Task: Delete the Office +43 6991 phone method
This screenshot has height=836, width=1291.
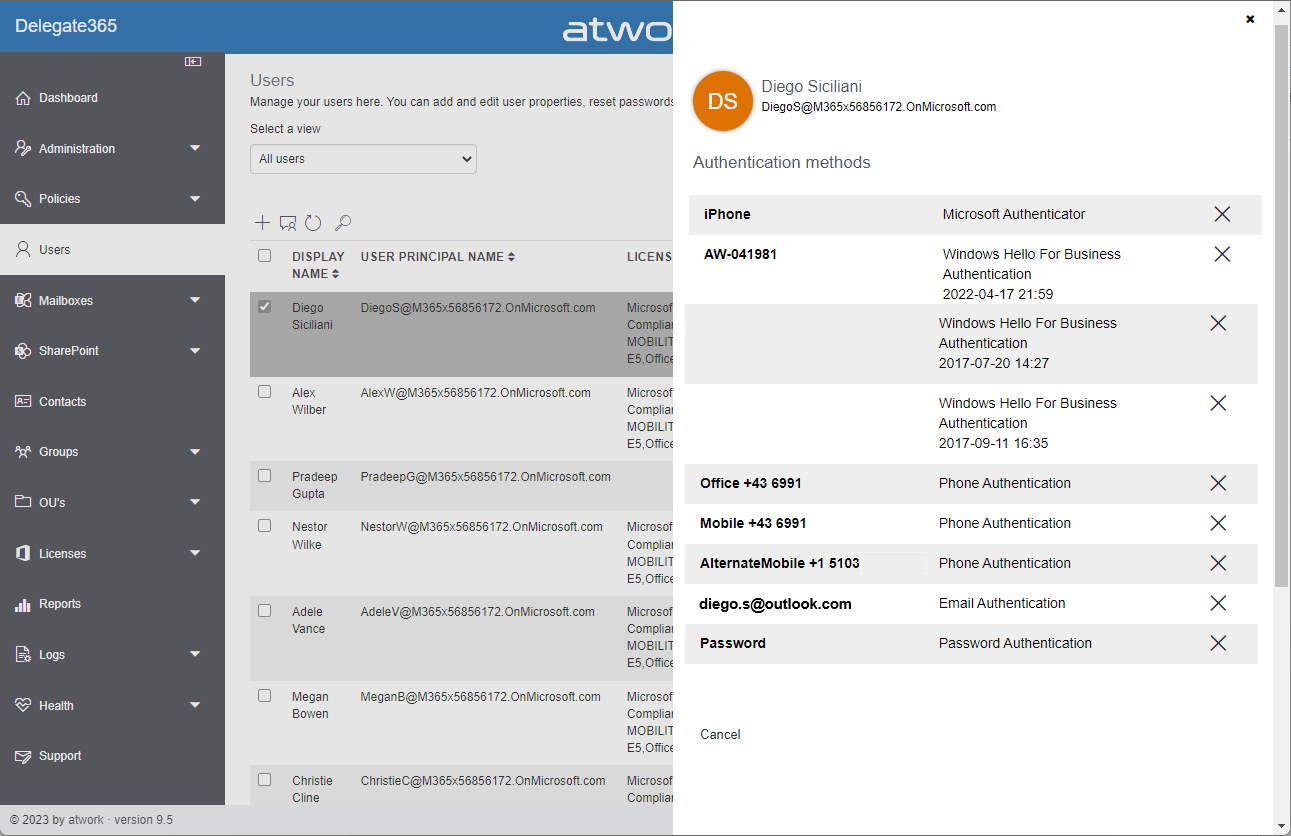Action: (x=1217, y=483)
